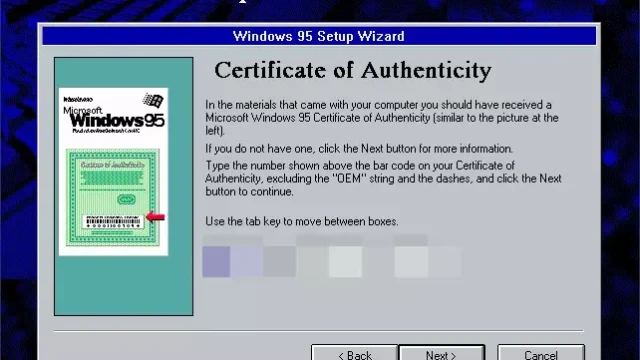The width and height of the screenshot is (640, 360).
Task: Click the Windows flag logo on certificate picture
Action: 153,100
